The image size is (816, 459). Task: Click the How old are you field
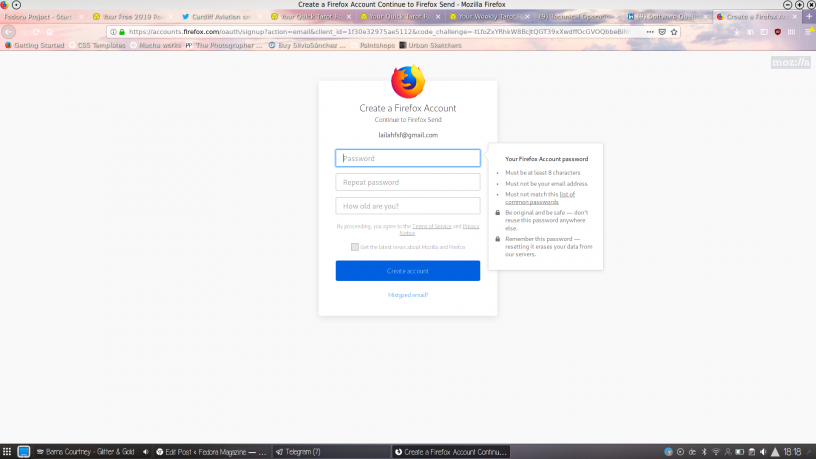click(x=407, y=206)
